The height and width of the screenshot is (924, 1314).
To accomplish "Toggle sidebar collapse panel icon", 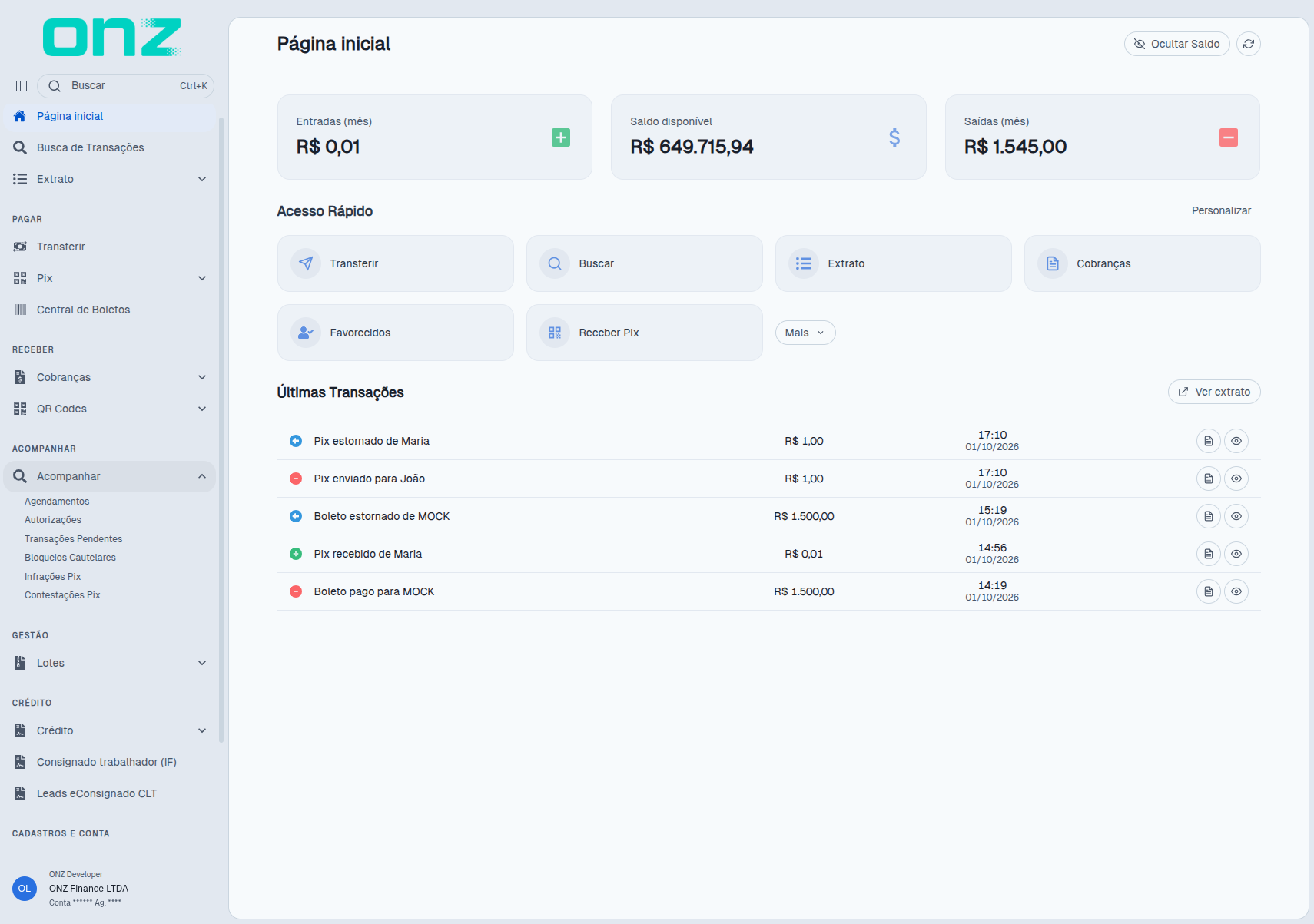I will click(22, 86).
